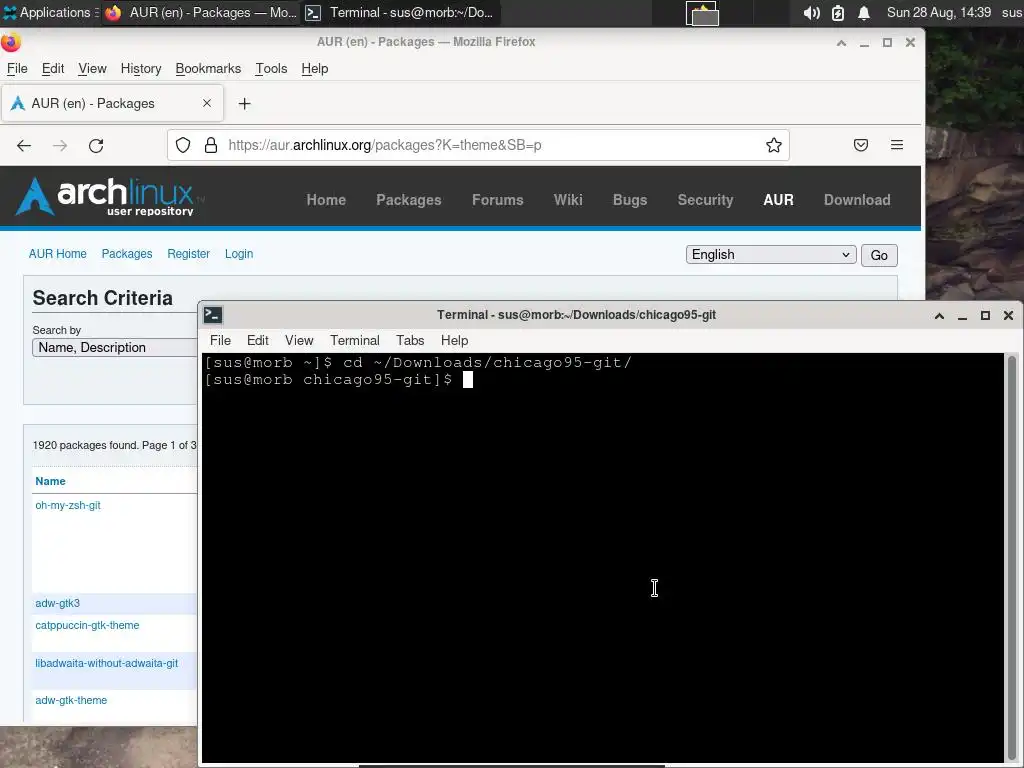Reload the AUR page in Firefox
This screenshot has height=768, width=1024.
coord(96,146)
